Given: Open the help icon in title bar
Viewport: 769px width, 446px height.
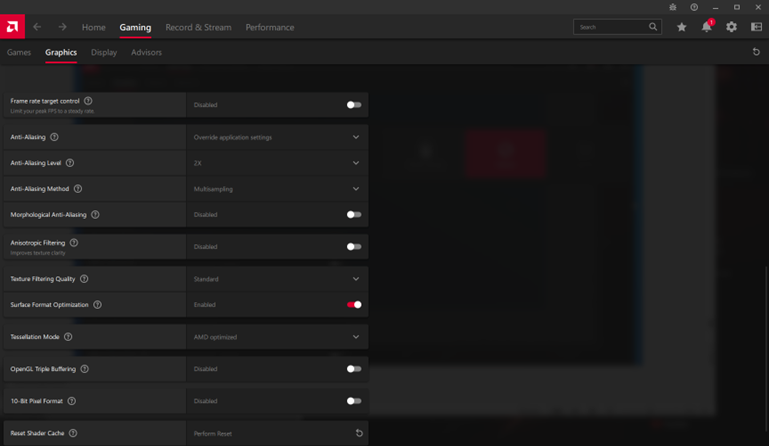Looking at the screenshot, I should coord(694,7).
